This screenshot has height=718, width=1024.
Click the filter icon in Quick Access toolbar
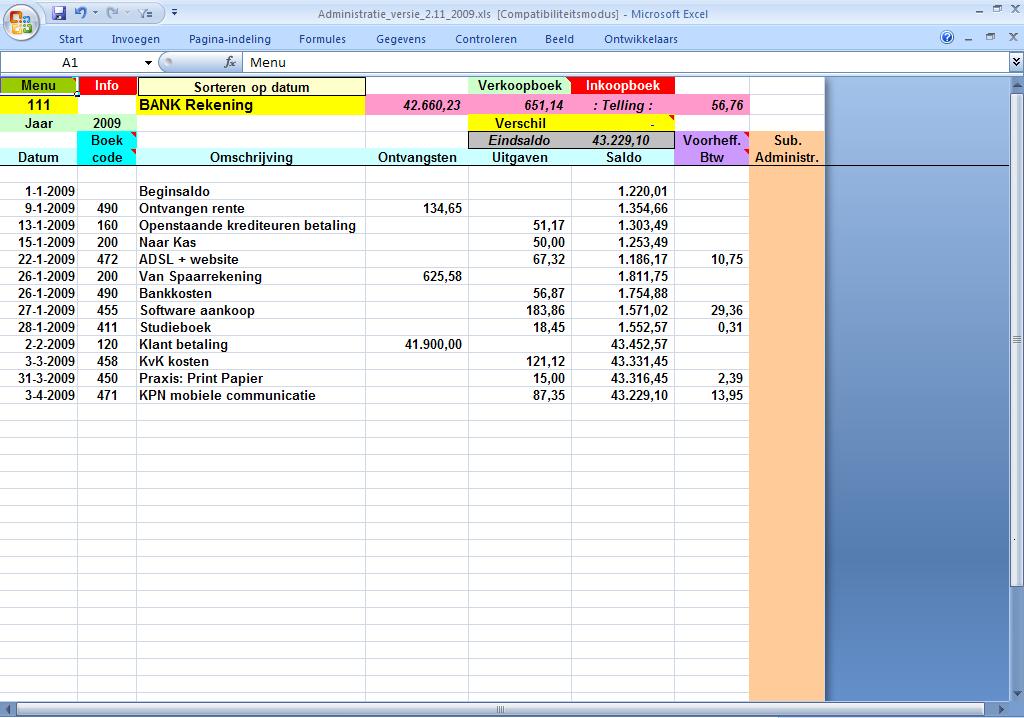[145, 13]
